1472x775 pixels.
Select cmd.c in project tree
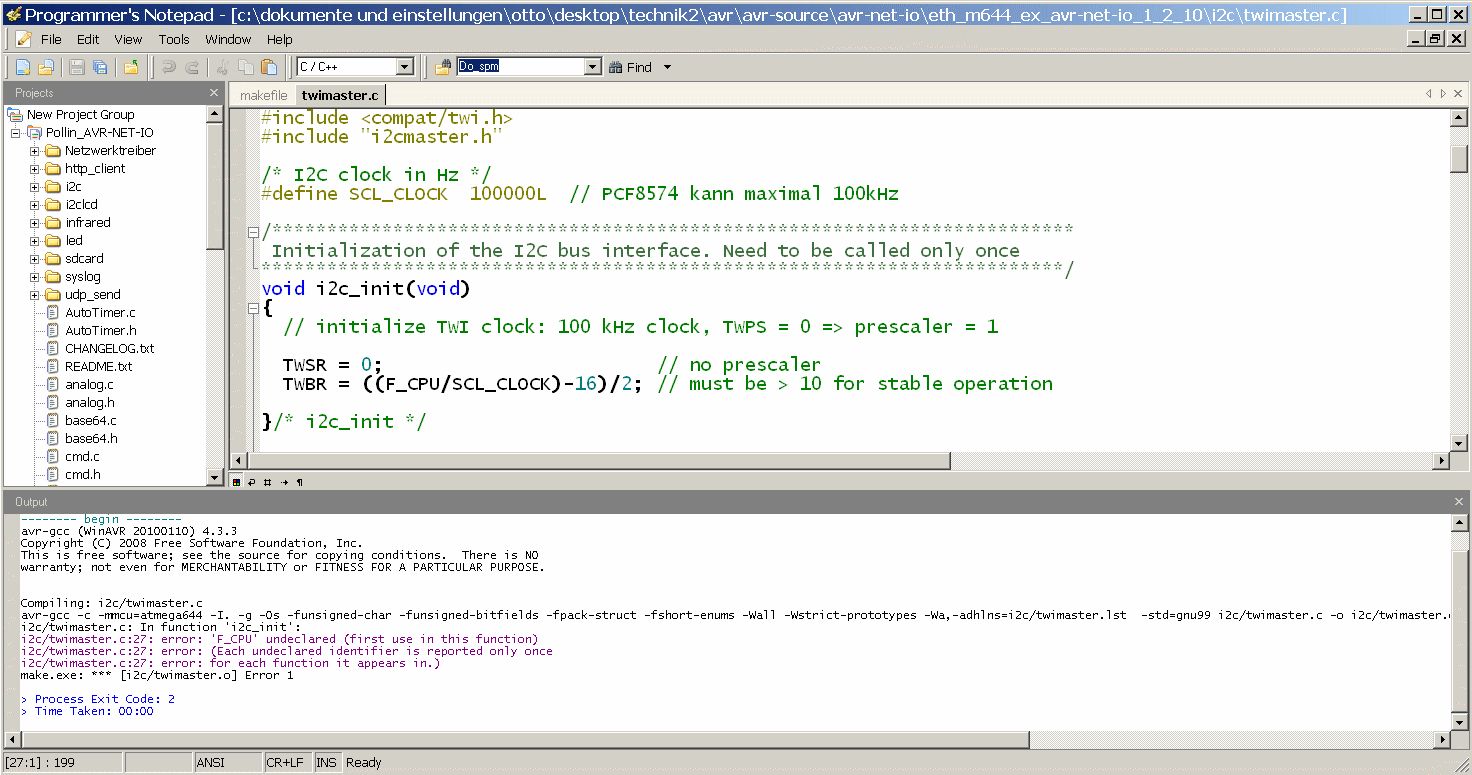82,457
